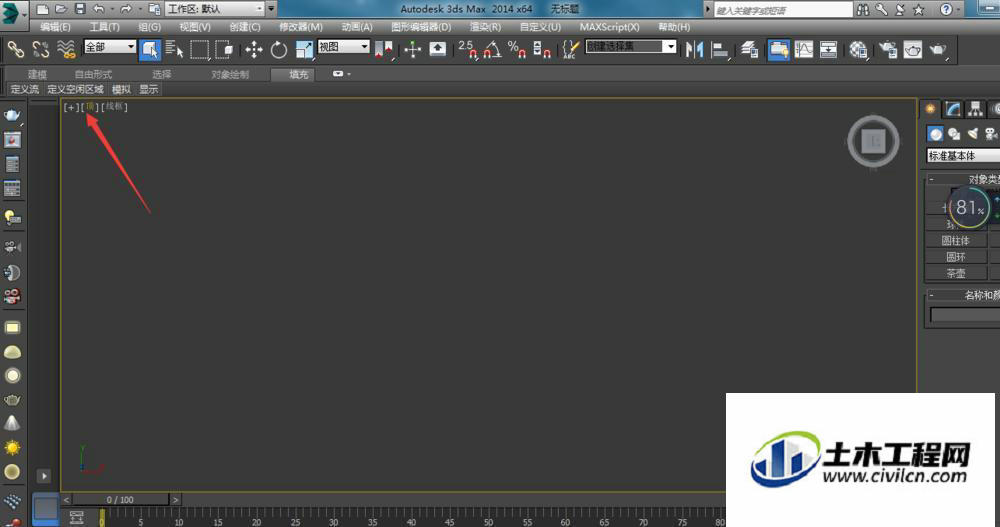This screenshot has width=1000, height=527.
Task: Click the Align tool icon
Action: [x=719, y=49]
